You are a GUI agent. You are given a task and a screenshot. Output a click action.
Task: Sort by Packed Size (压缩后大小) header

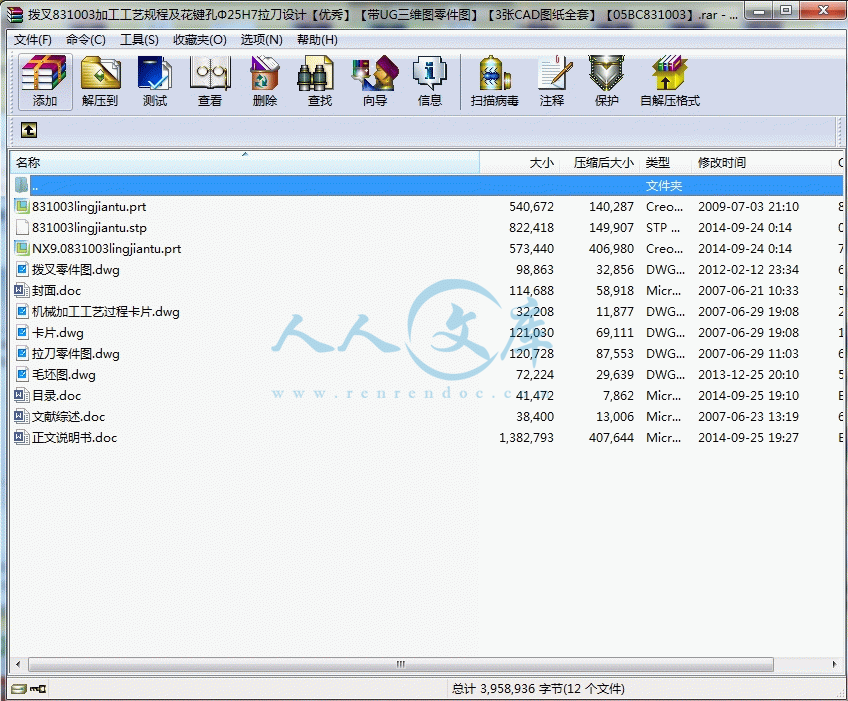pos(600,162)
